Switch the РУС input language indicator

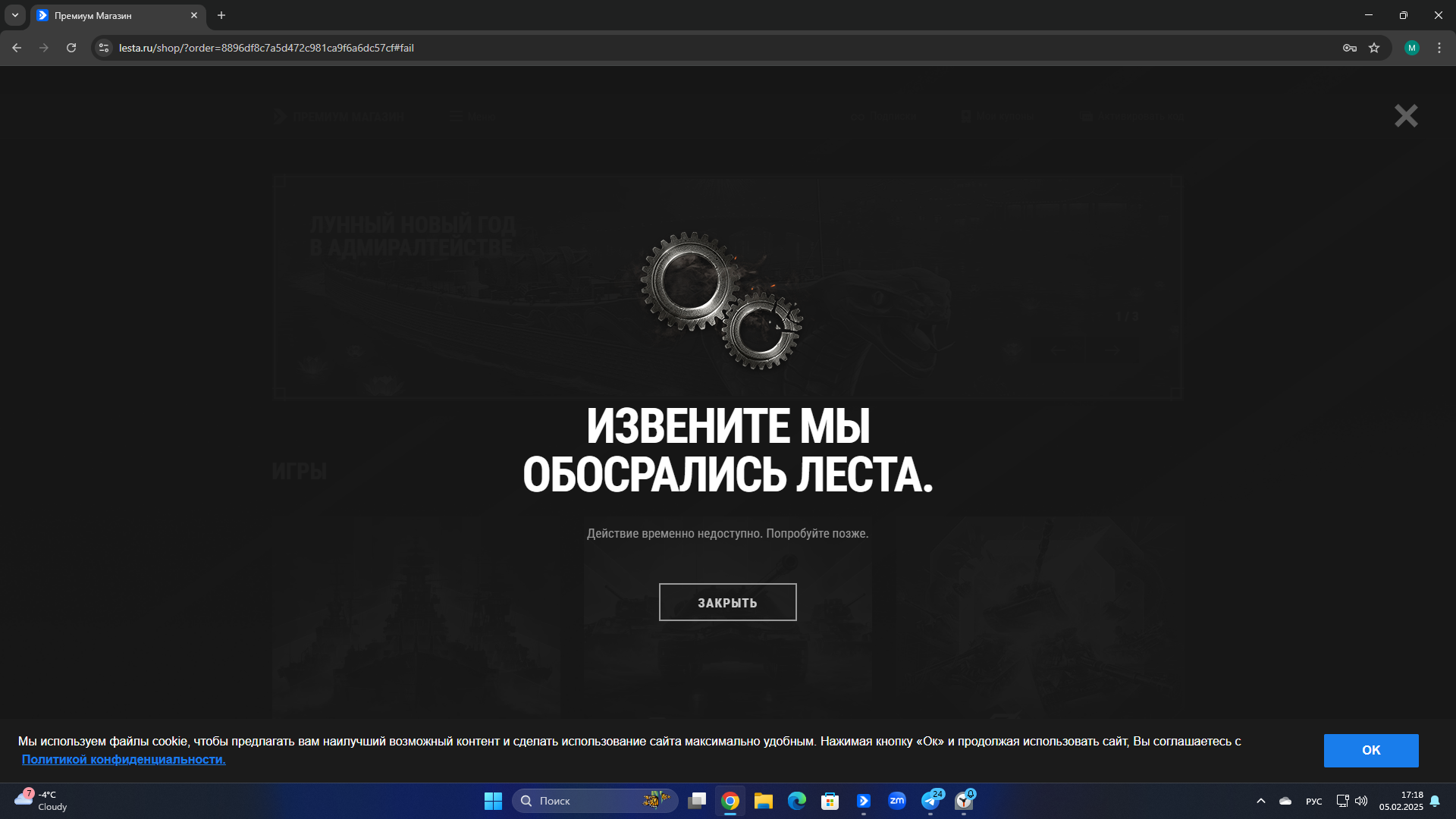(1314, 801)
